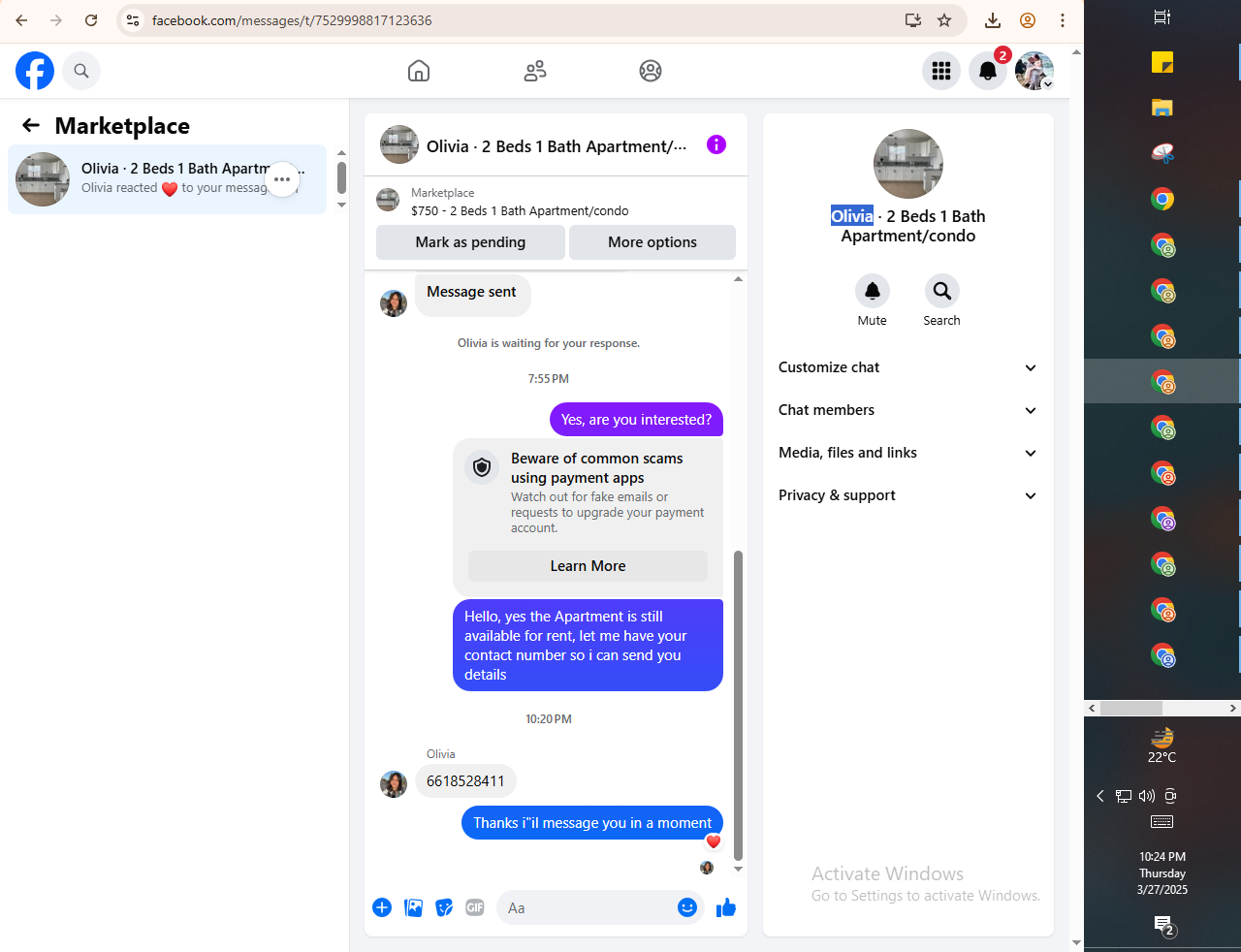The image size is (1241, 952).
Task: Click the taskbar horizontal scrollbar thumb
Action: [1130, 709]
